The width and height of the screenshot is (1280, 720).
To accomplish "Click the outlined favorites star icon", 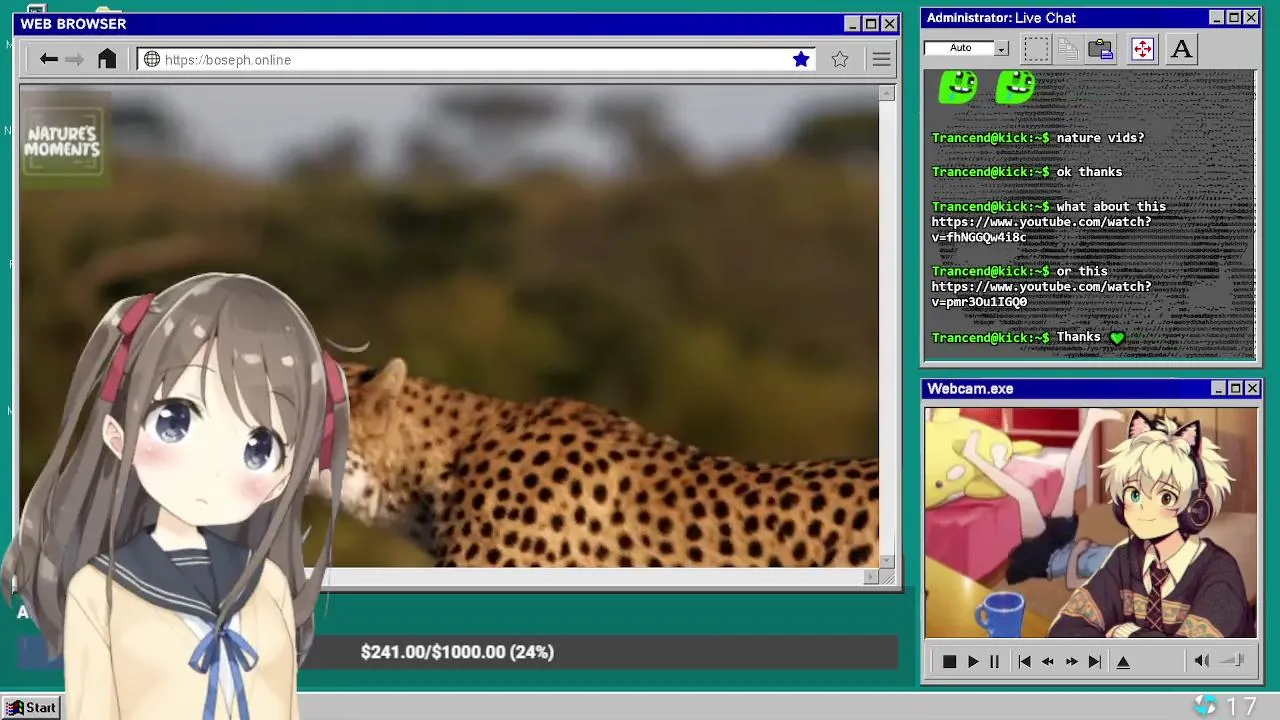I will (x=840, y=59).
